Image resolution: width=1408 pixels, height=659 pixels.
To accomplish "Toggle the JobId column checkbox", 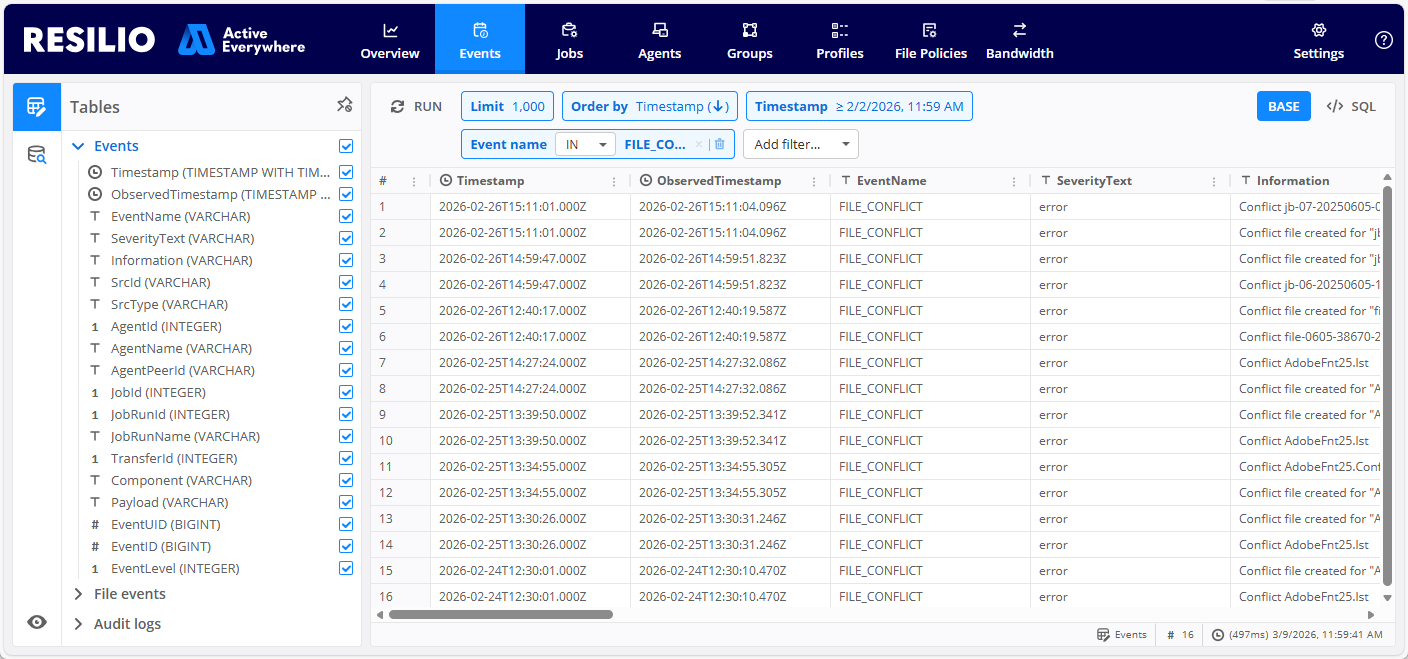I will tap(346, 392).
